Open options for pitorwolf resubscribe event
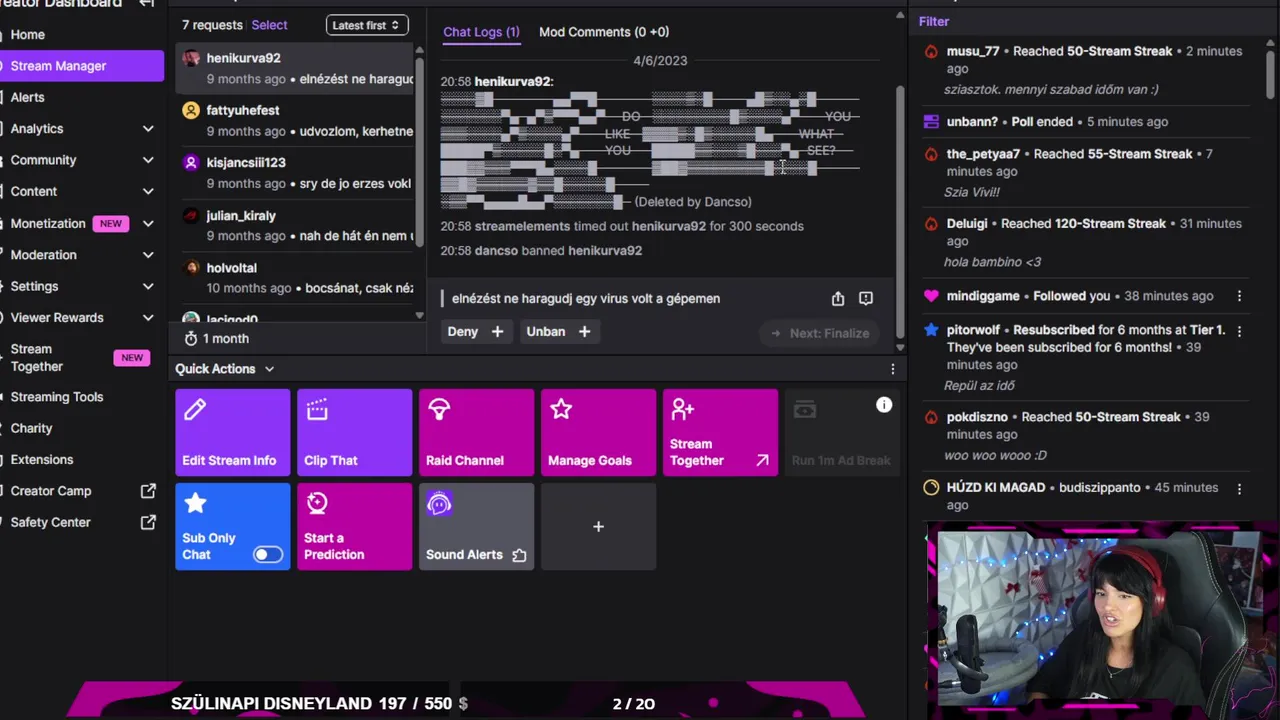 [1239, 330]
